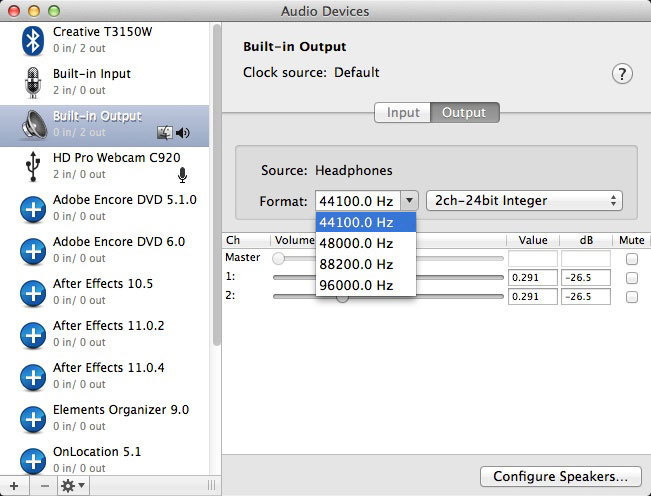Image resolution: width=651 pixels, height=496 pixels.
Task: Click the sample rate dropdown arrow
Action: [409, 201]
